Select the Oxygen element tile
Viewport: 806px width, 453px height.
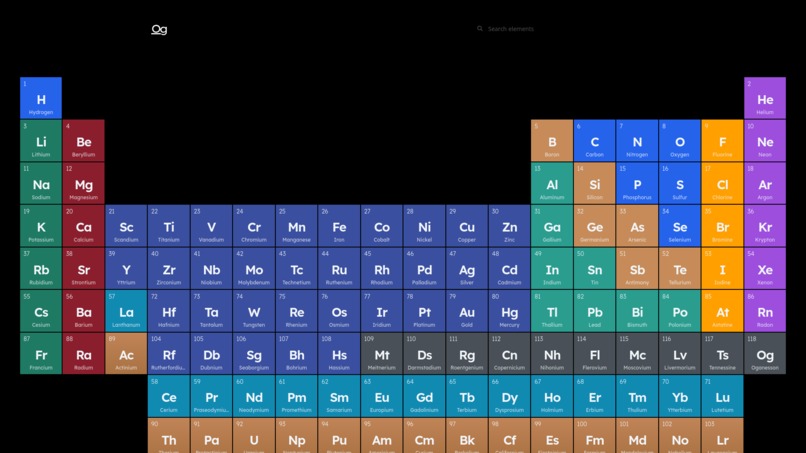point(680,140)
